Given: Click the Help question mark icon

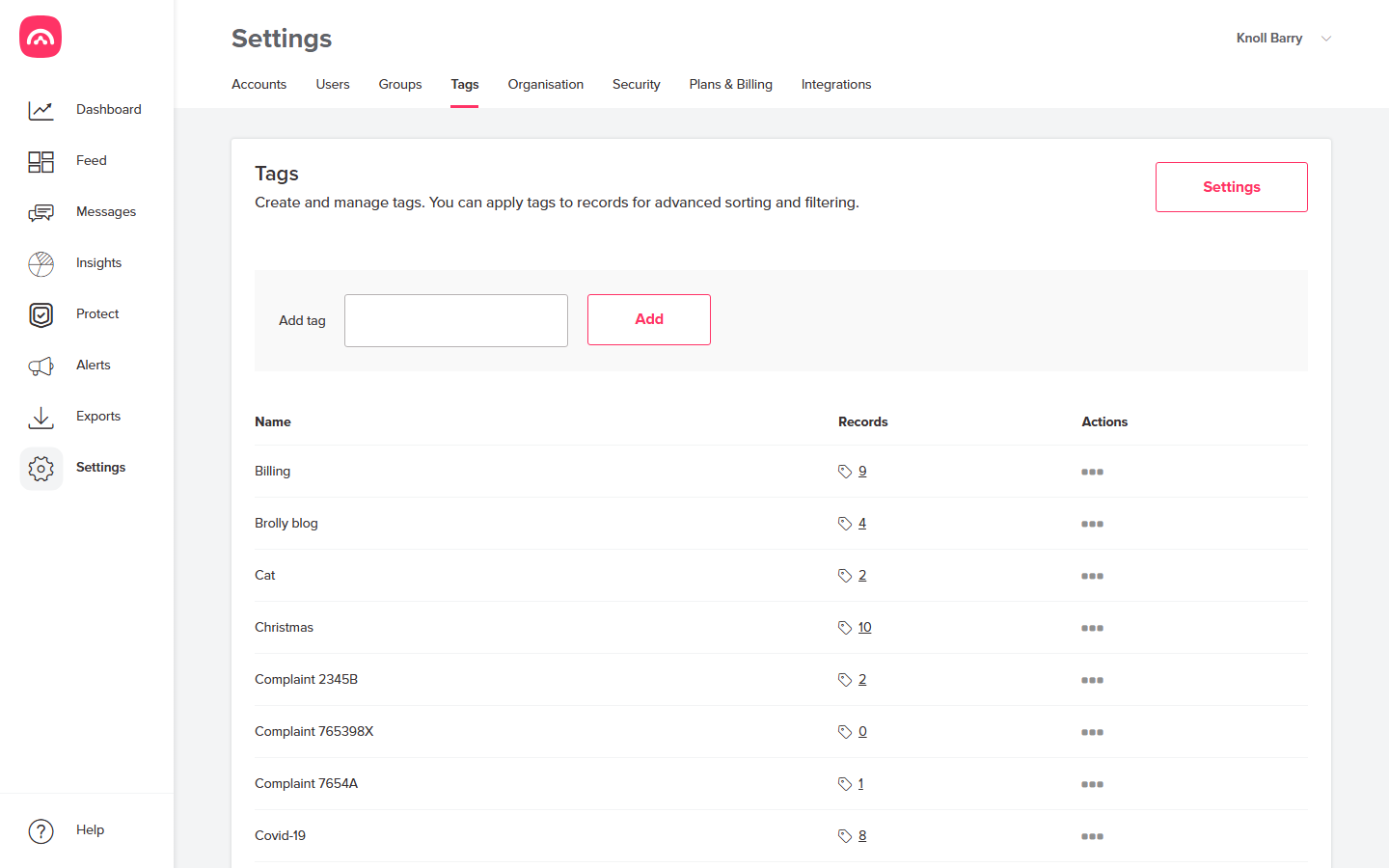Looking at the screenshot, I should pos(41,830).
